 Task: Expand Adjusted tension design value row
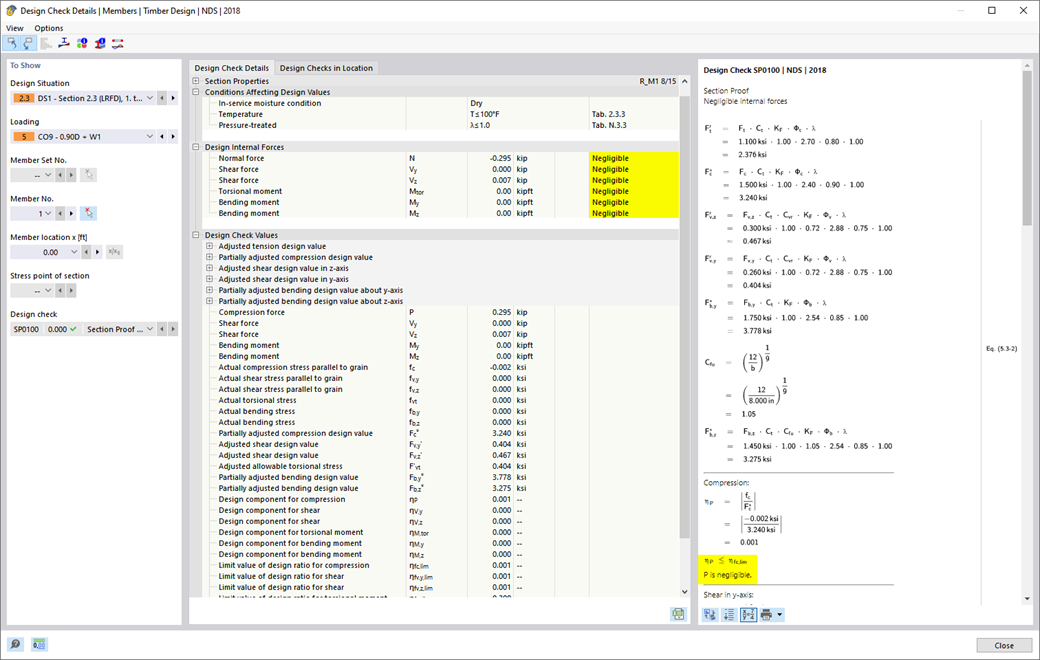point(210,246)
